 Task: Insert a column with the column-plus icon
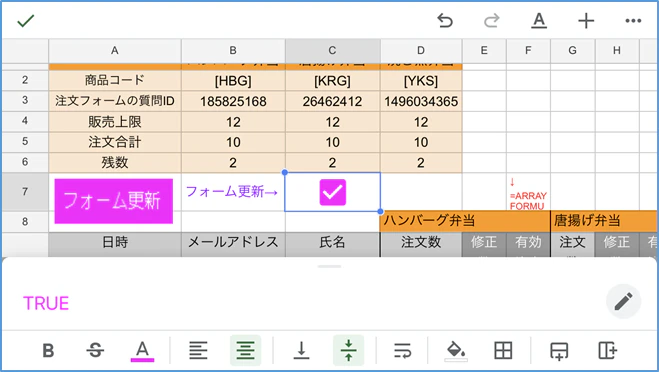click(x=607, y=350)
